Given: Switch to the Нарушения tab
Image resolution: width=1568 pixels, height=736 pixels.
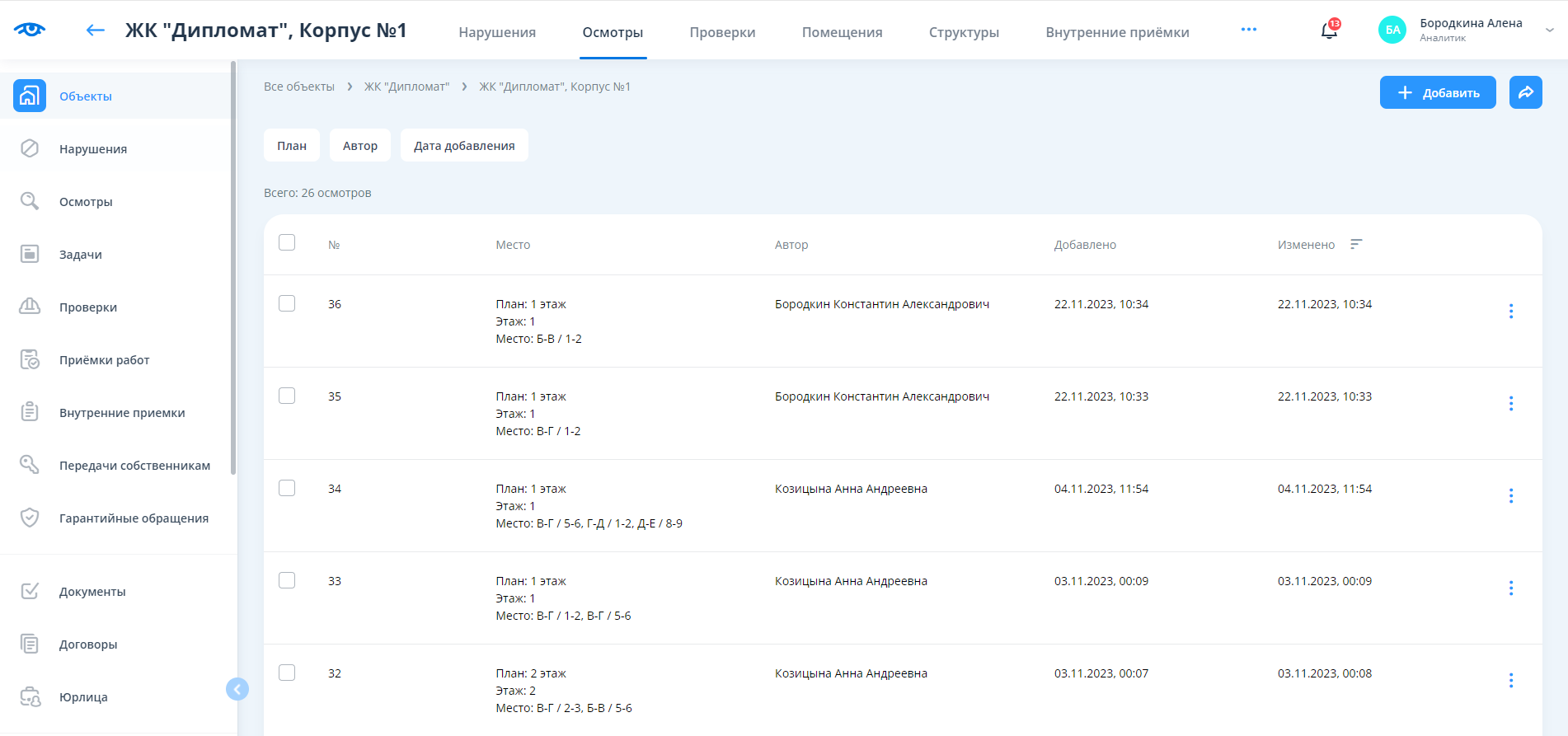Looking at the screenshot, I should pyautogui.click(x=497, y=32).
